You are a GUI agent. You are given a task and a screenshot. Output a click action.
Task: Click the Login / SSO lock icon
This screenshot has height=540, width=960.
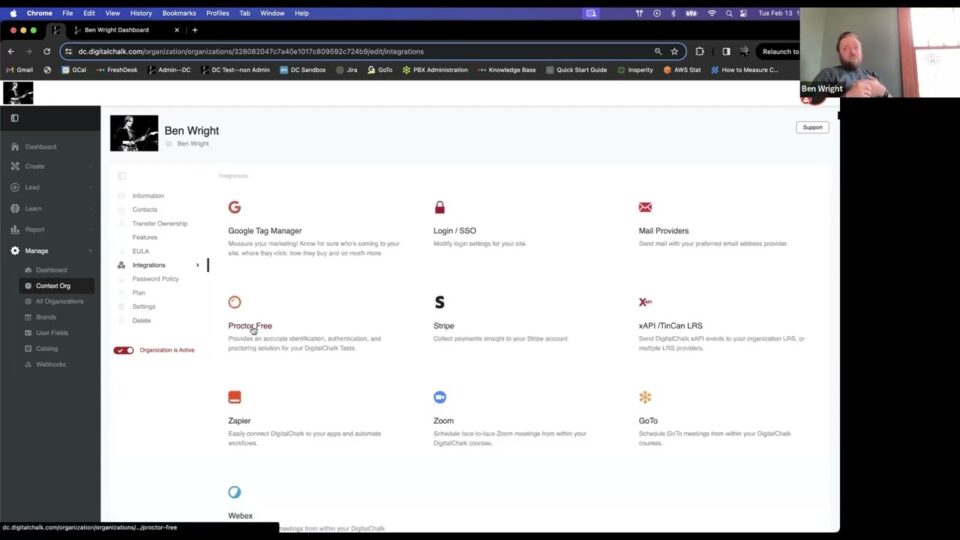coord(440,207)
